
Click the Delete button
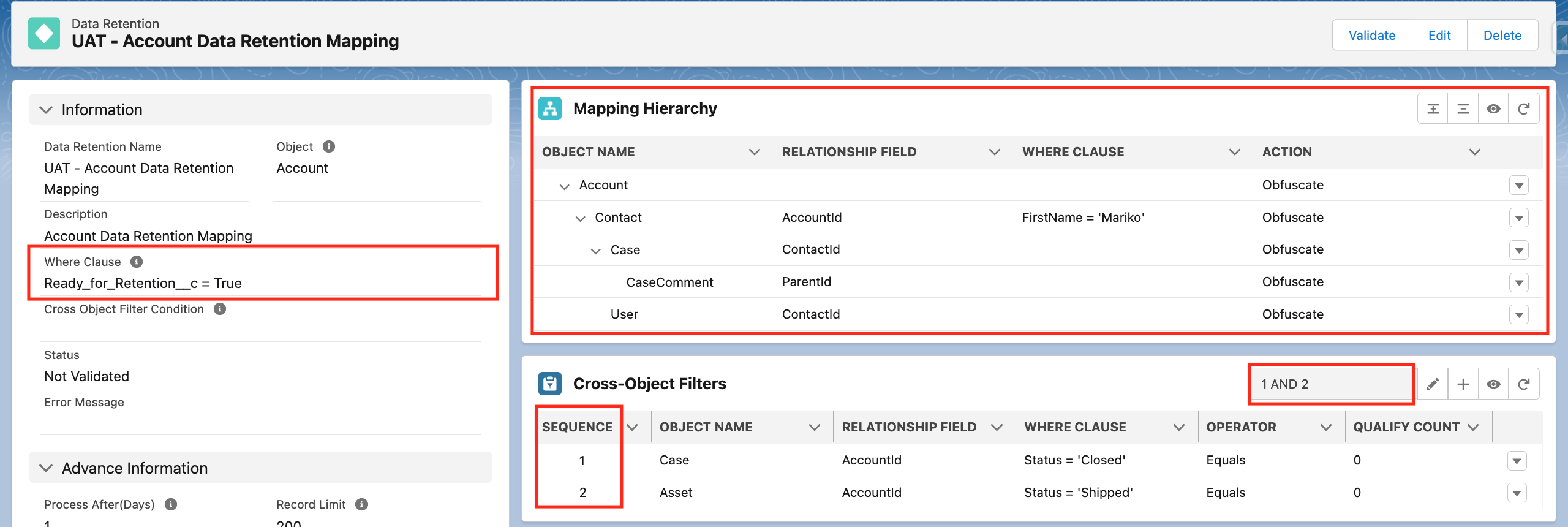[1502, 36]
